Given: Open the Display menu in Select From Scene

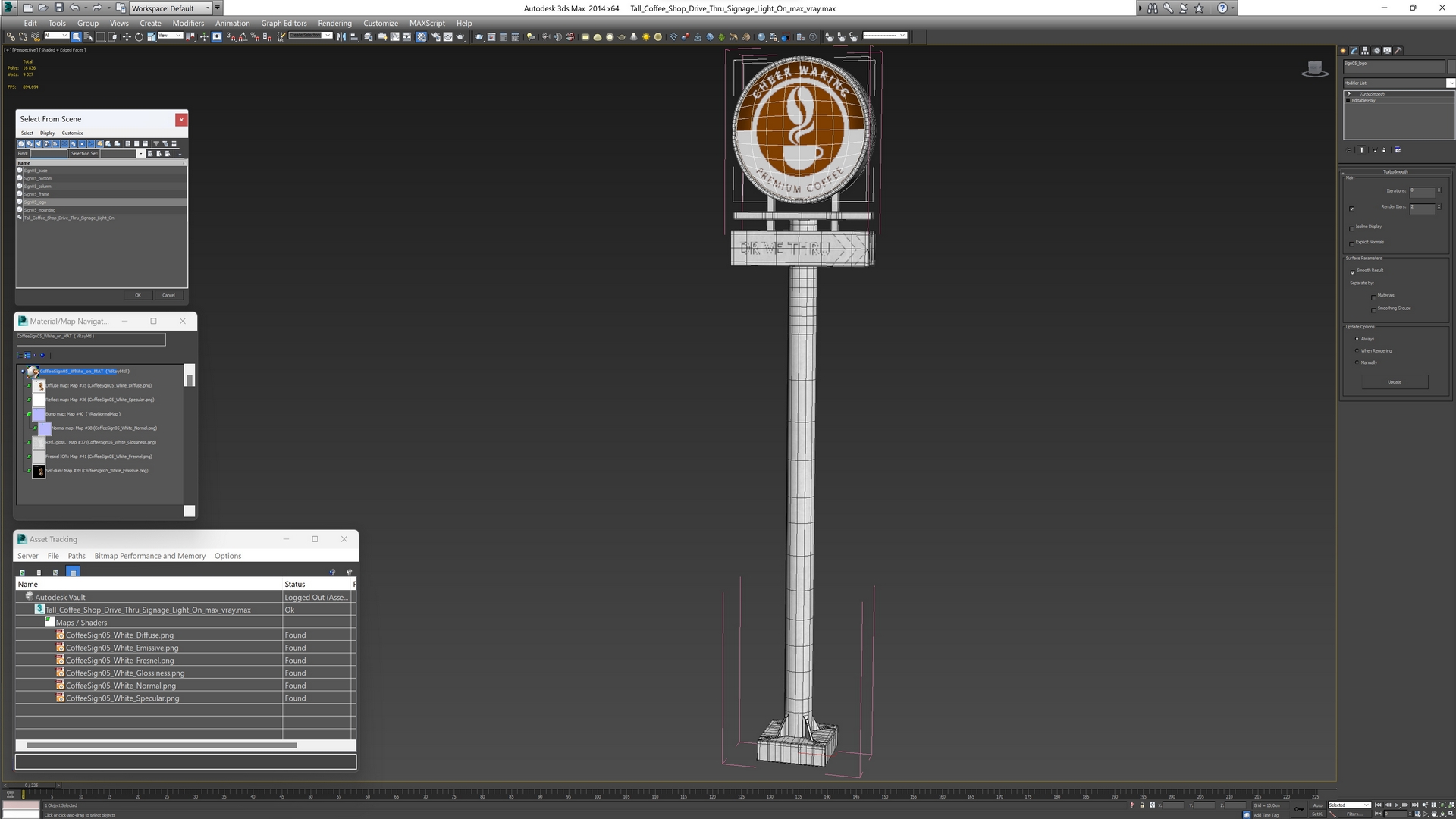Looking at the screenshot, I should pos(47,133).
